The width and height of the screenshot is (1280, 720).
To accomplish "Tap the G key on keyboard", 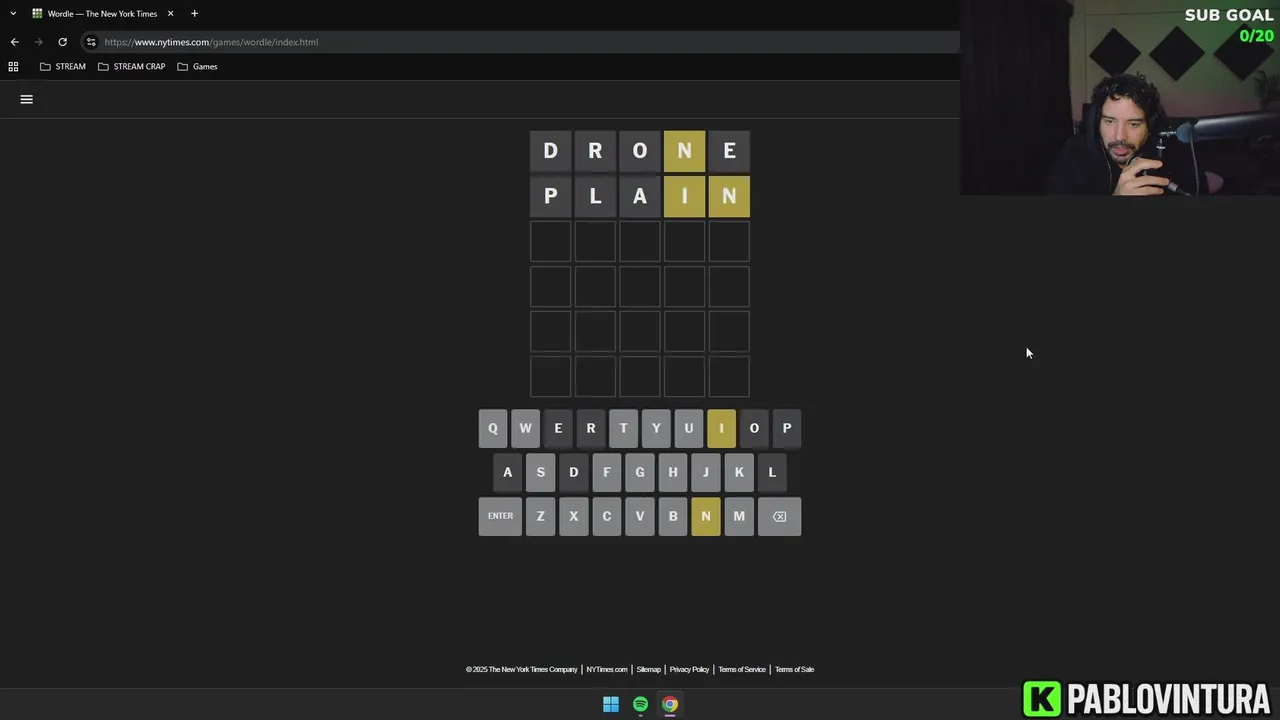I will (640, 472).
